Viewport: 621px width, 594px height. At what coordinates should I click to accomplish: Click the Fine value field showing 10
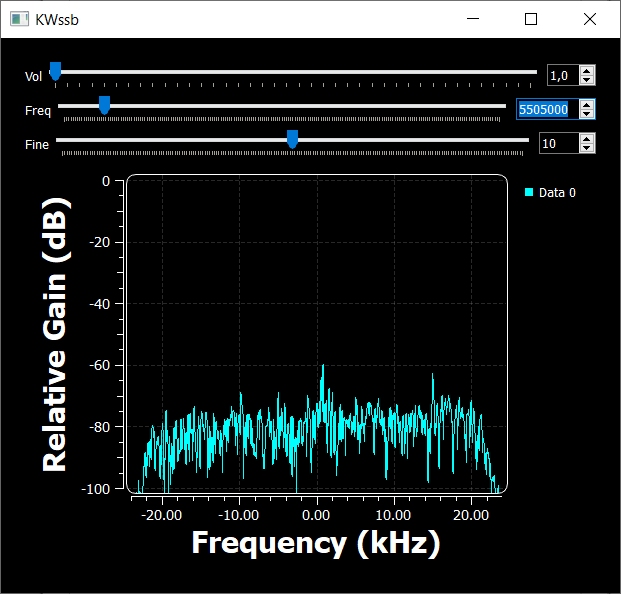[x=558, y=144]
